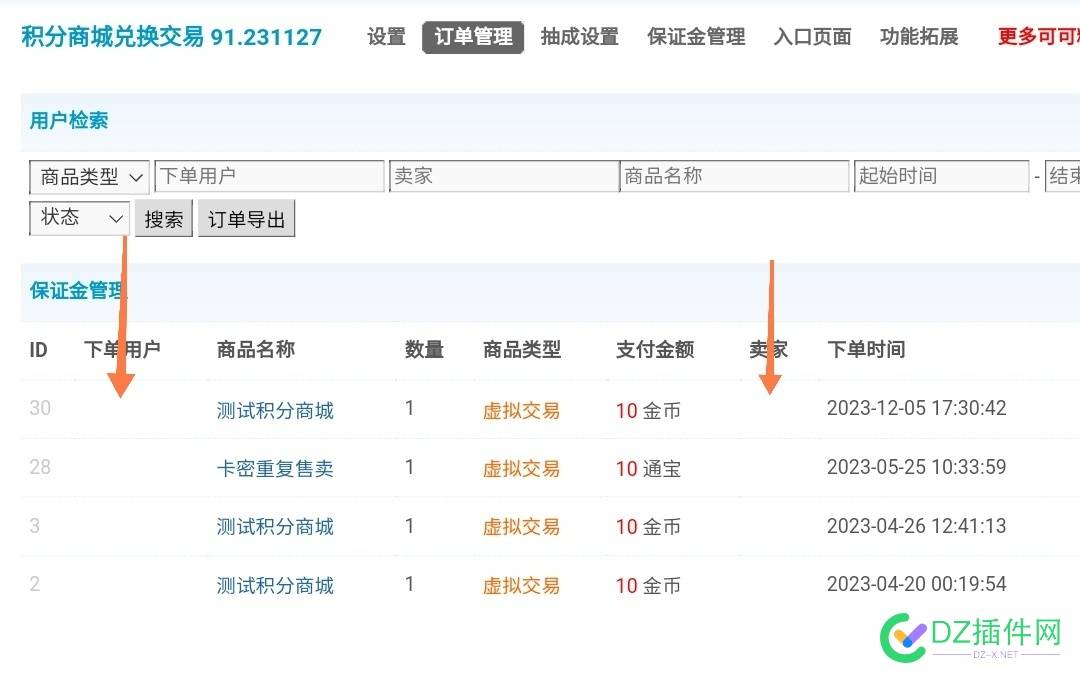Open the 卡密重复售卖 product link
The width and height of the screenshot is (1080, 678).
[x=275, y=468]
